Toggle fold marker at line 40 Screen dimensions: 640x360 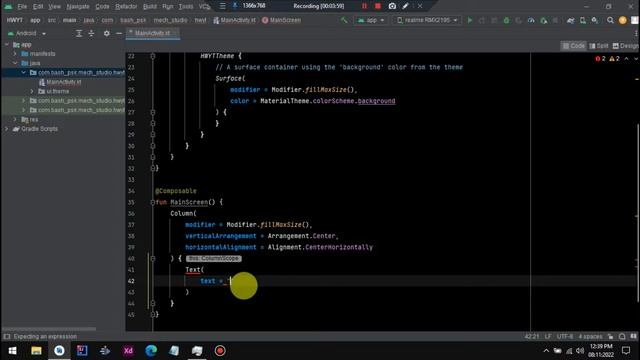click(153, 258)
